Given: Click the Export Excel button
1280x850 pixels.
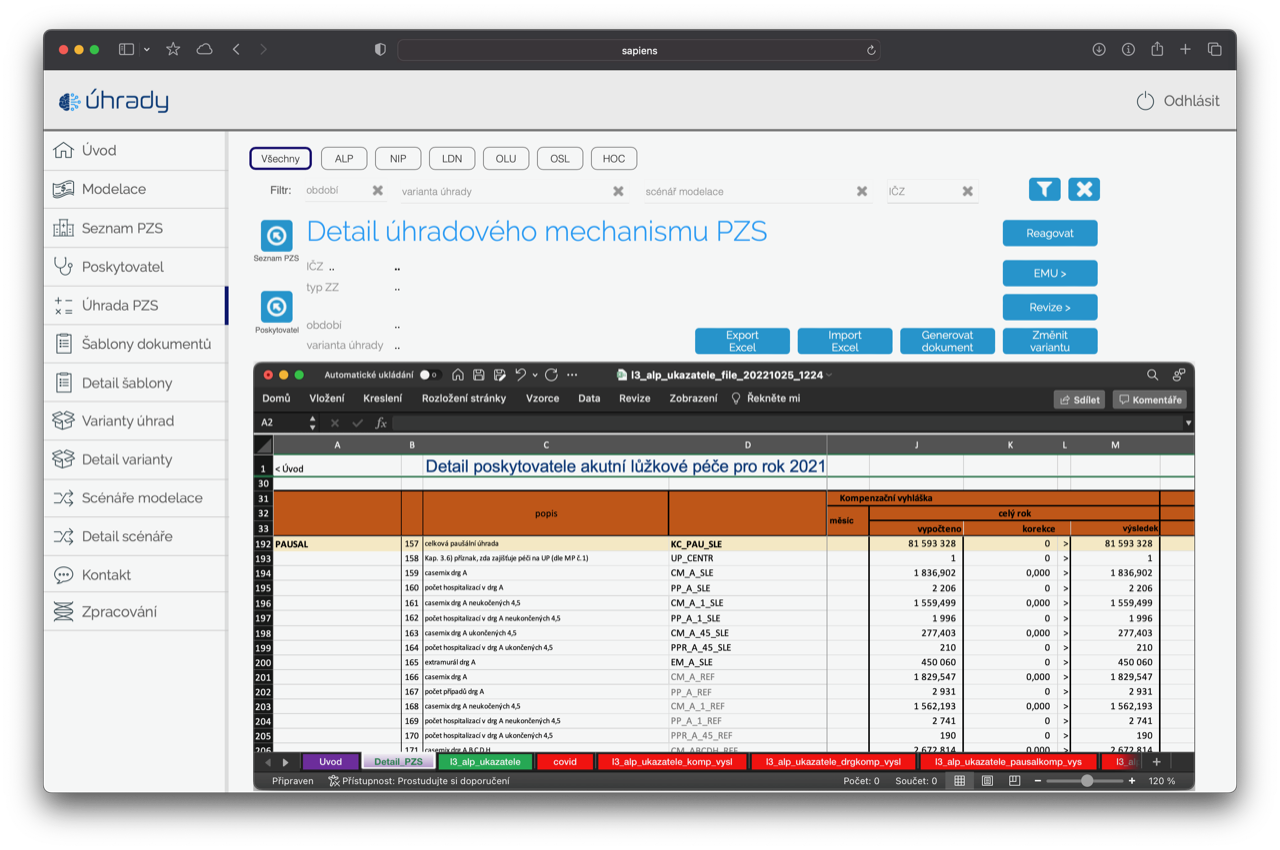Looking at the screenshot, I should tap(742, 341).
